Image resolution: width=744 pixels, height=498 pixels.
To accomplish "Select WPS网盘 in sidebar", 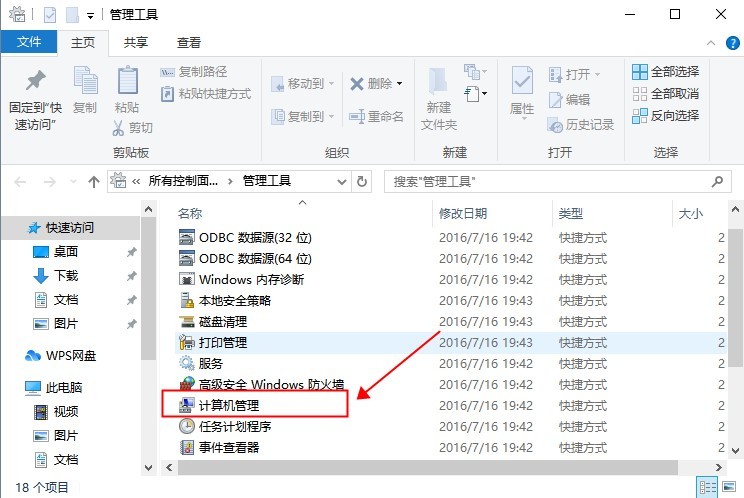I will [71, 356].
